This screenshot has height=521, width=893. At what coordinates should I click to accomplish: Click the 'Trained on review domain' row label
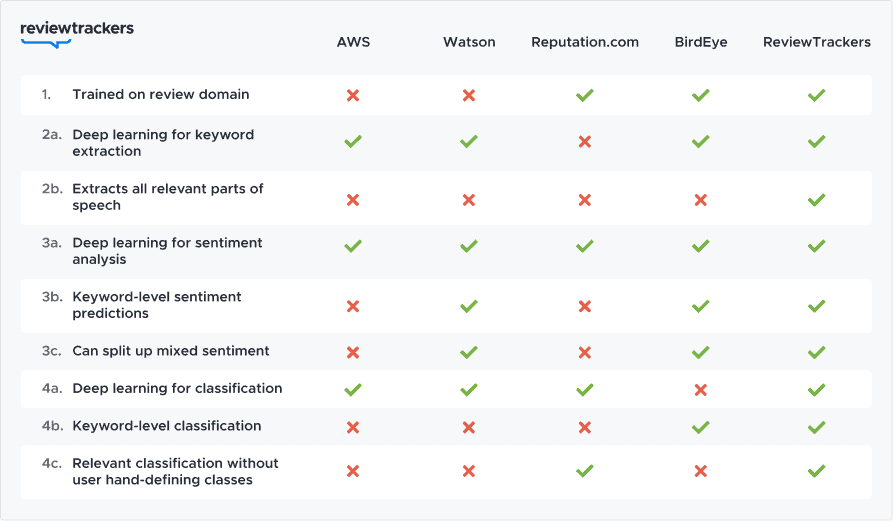(161, 95)
